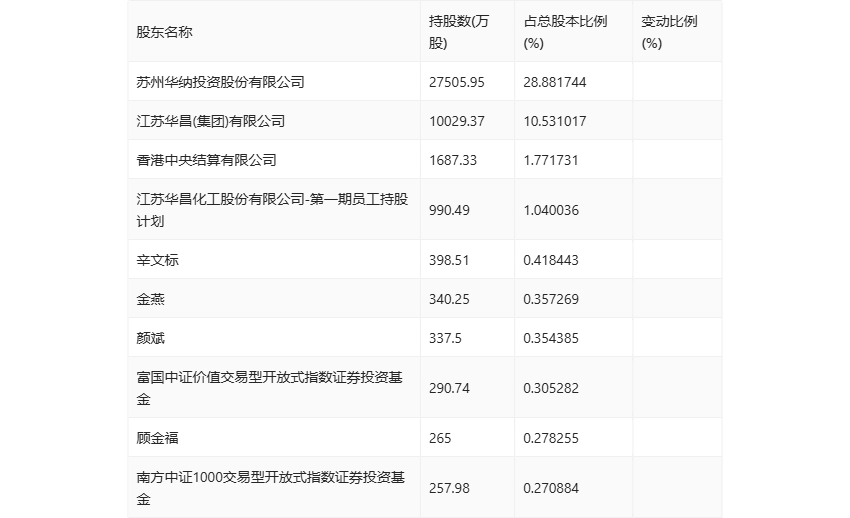This screenshot has height=518, width=850.
Task: Select the shareholding value 10029.37
Action: tap(456, 121)
